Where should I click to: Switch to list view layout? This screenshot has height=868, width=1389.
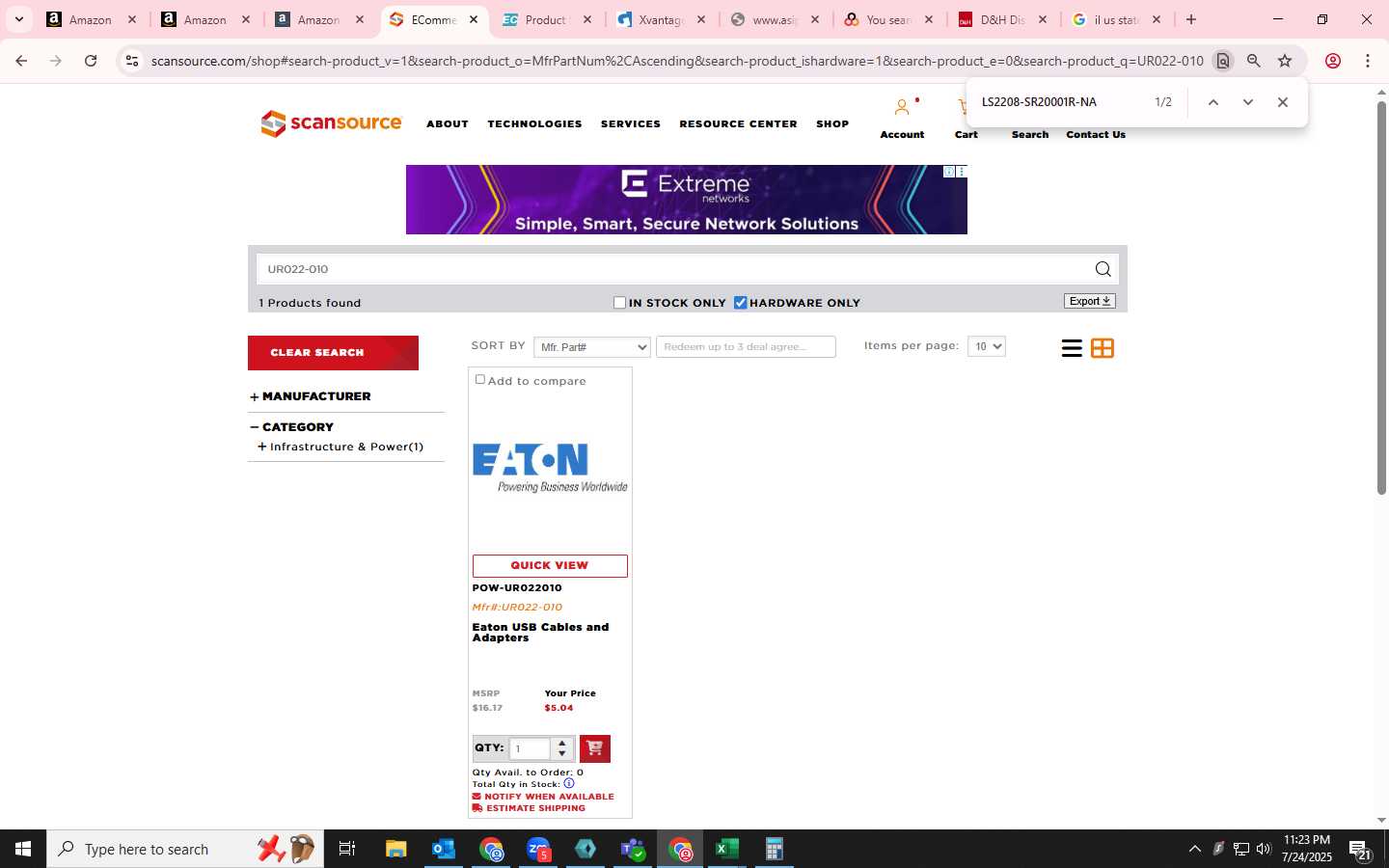(x=1072, y=348)
